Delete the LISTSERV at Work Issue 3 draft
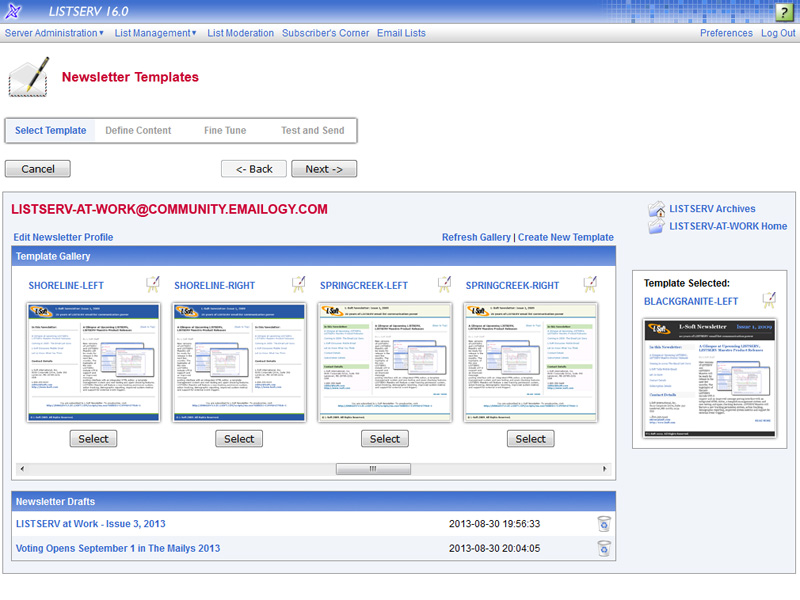This screenshot has width=800, height=600. click(x=604, y=524)
